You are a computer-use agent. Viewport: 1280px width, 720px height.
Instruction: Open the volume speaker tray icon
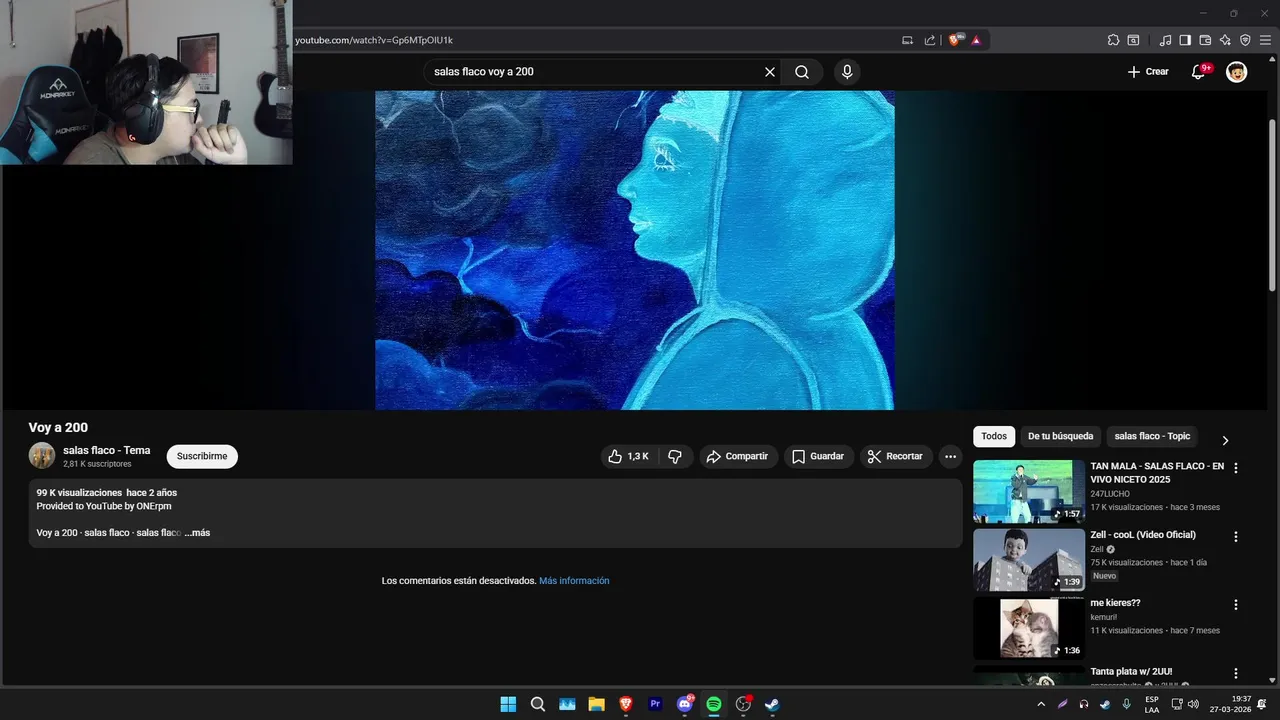pyautogui.click(x=1193, y=704)
